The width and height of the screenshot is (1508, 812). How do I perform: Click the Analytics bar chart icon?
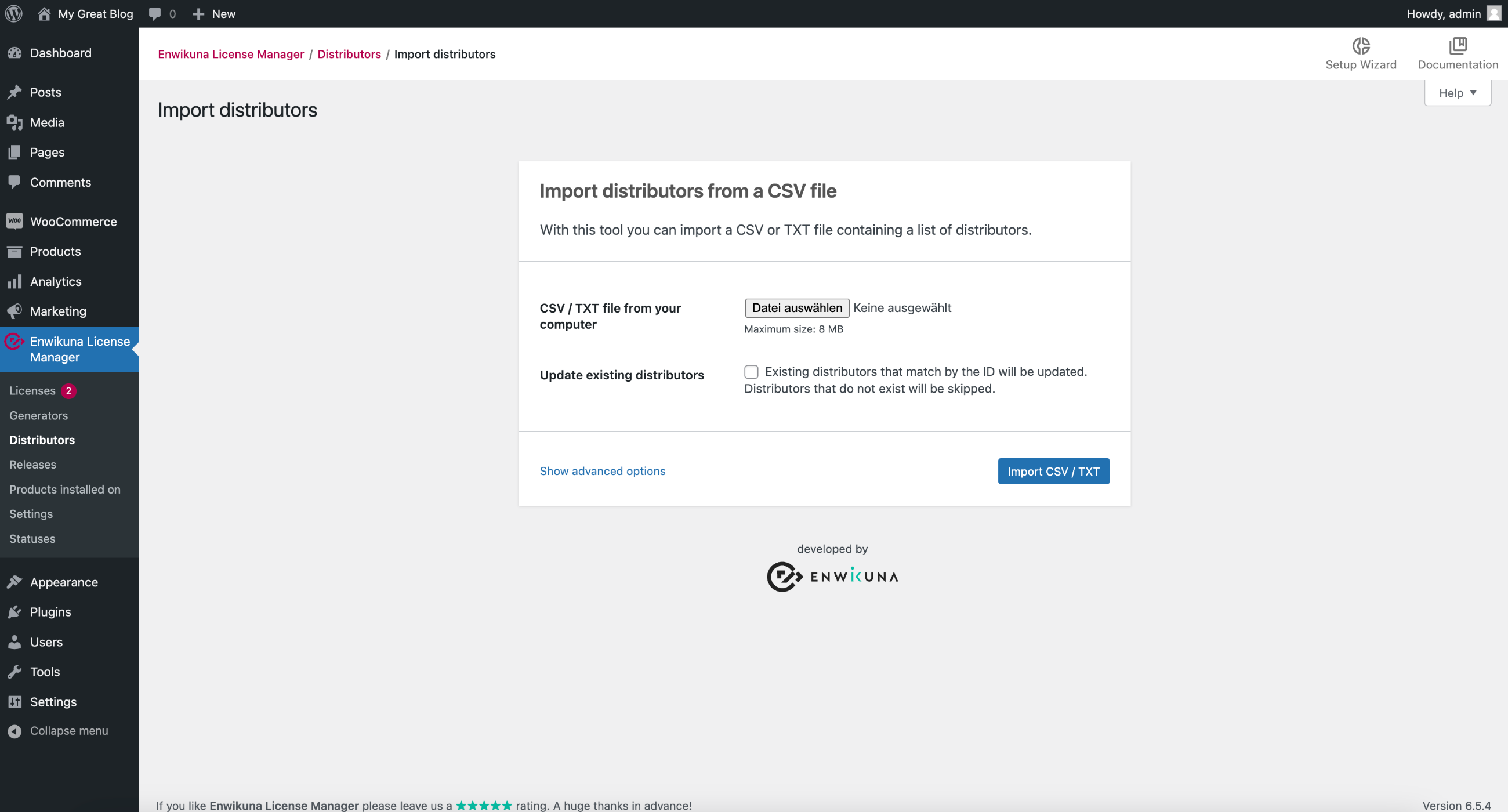pos(14,282)
